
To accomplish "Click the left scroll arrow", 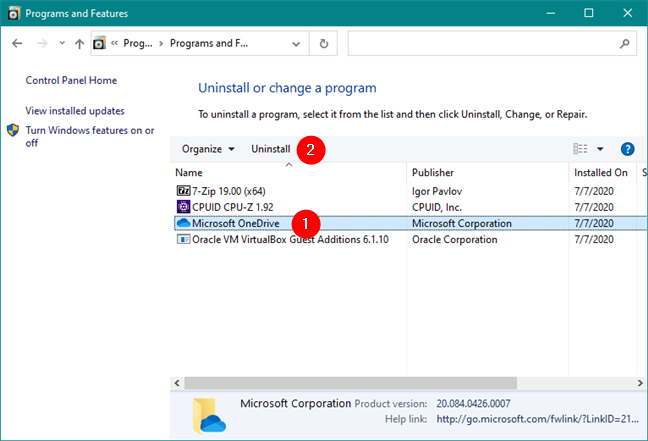I will 177,383.
